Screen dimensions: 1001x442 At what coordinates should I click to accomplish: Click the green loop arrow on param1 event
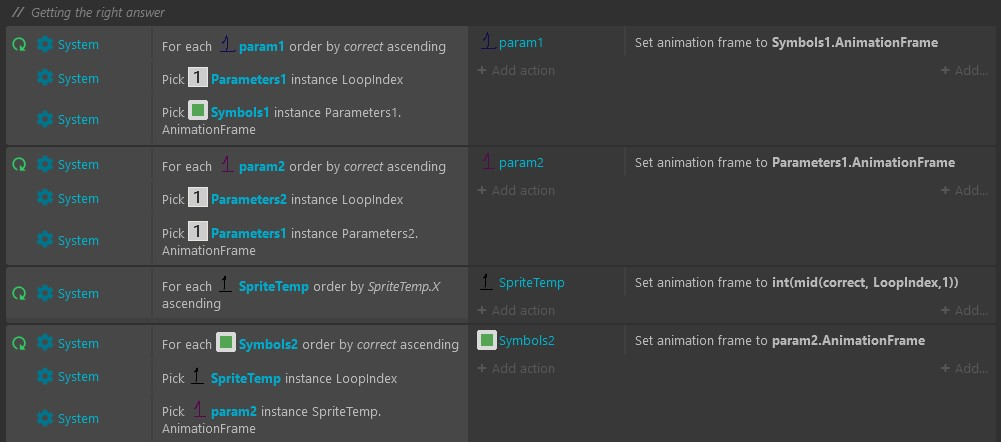pos(19,44)
